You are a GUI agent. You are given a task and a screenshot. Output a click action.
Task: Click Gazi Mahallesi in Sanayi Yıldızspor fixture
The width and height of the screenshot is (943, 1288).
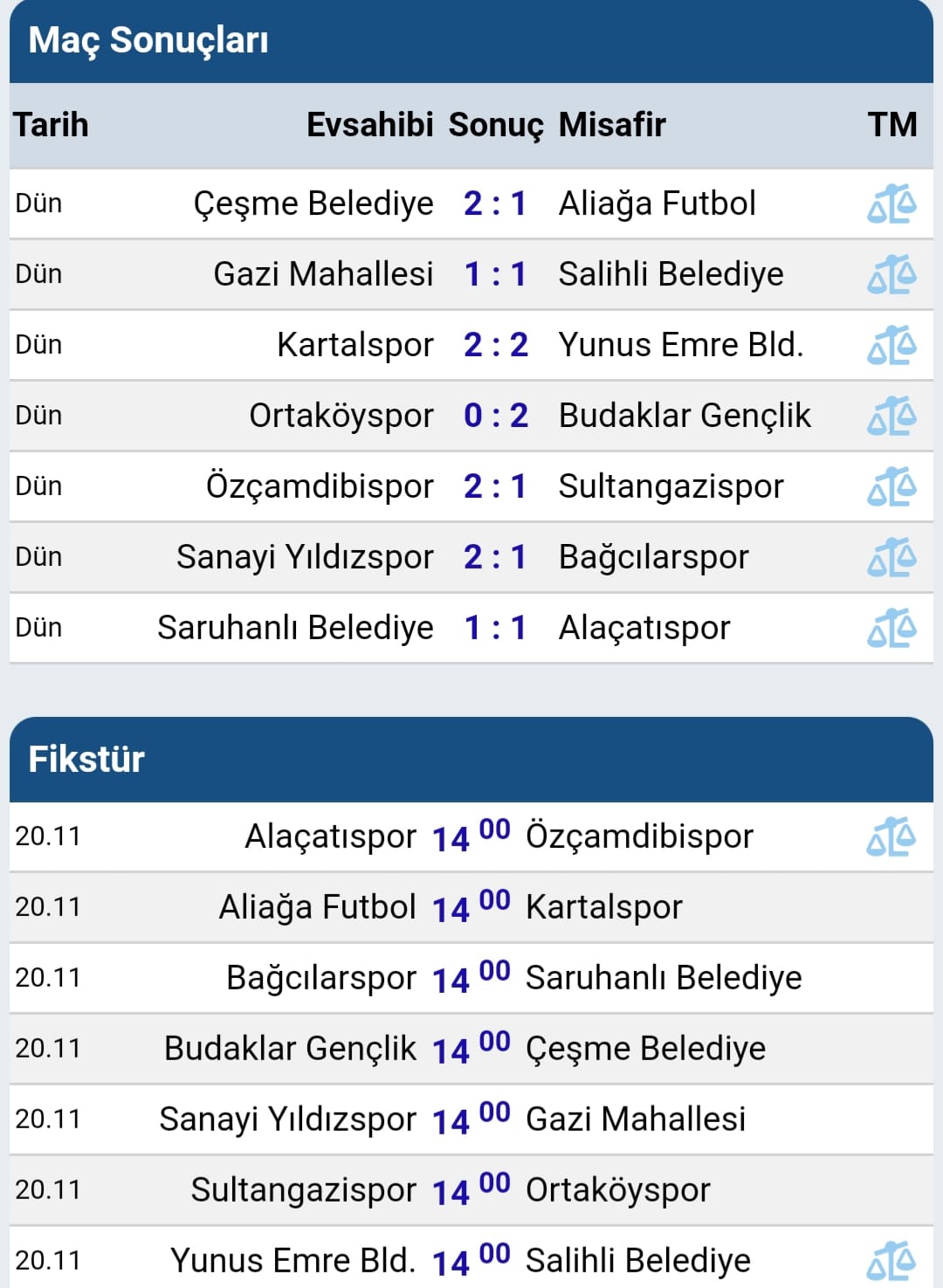pyautogui.click(x=636, y=1119)
